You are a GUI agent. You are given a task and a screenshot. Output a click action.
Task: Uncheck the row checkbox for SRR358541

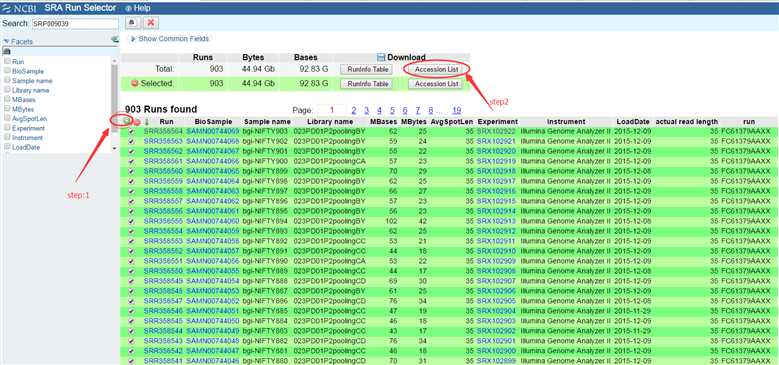coord(131,361)
